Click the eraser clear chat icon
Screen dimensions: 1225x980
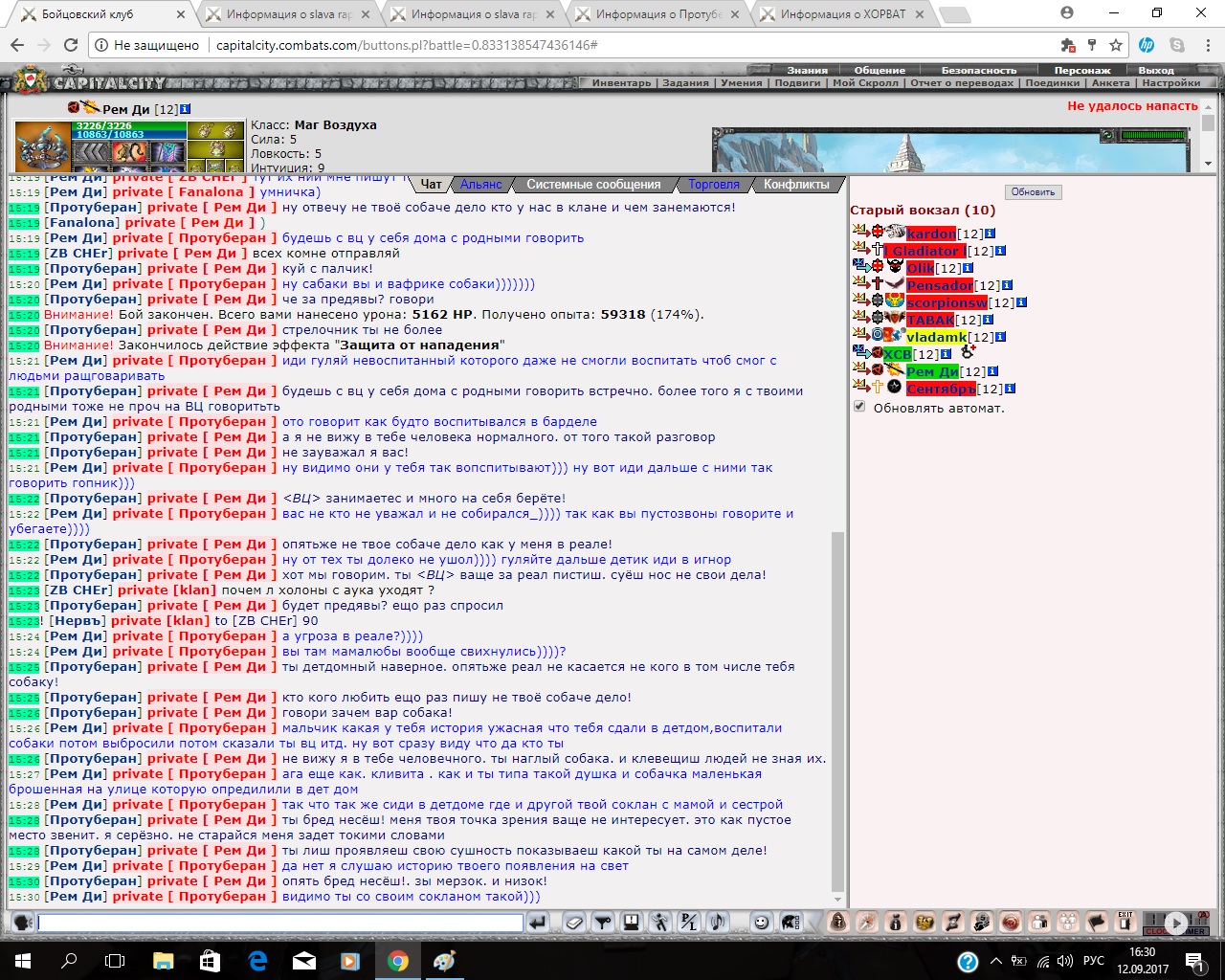coord(574,923)
